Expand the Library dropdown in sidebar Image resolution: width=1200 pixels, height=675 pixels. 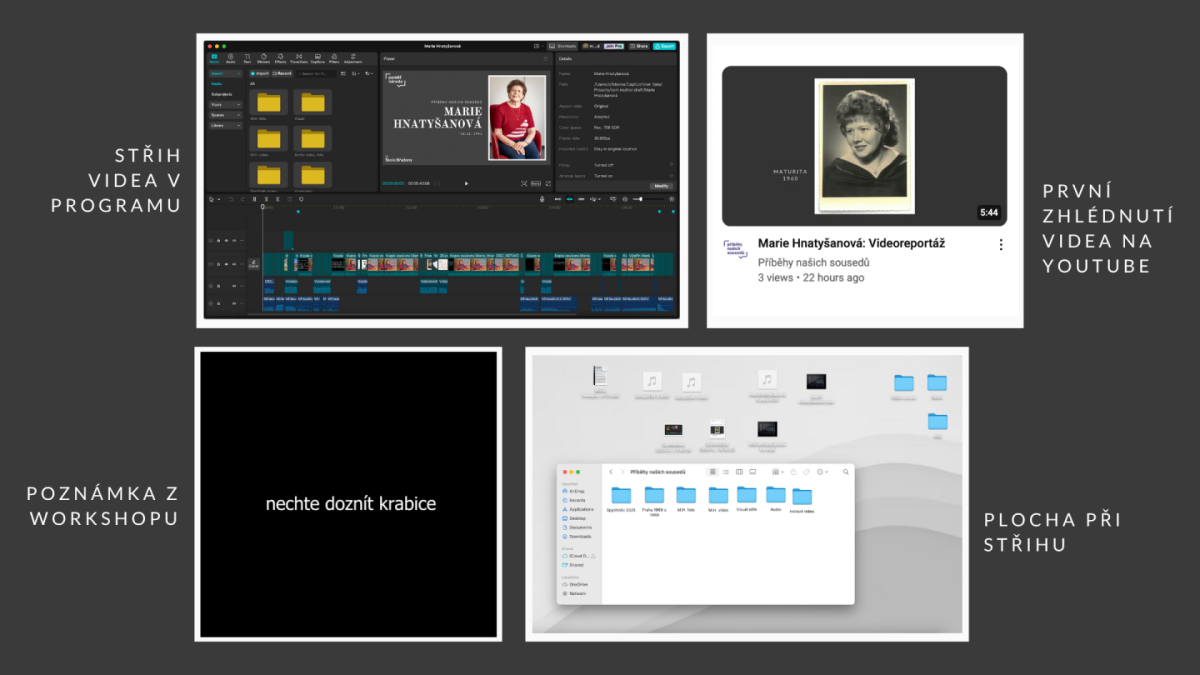coord(225,126)
